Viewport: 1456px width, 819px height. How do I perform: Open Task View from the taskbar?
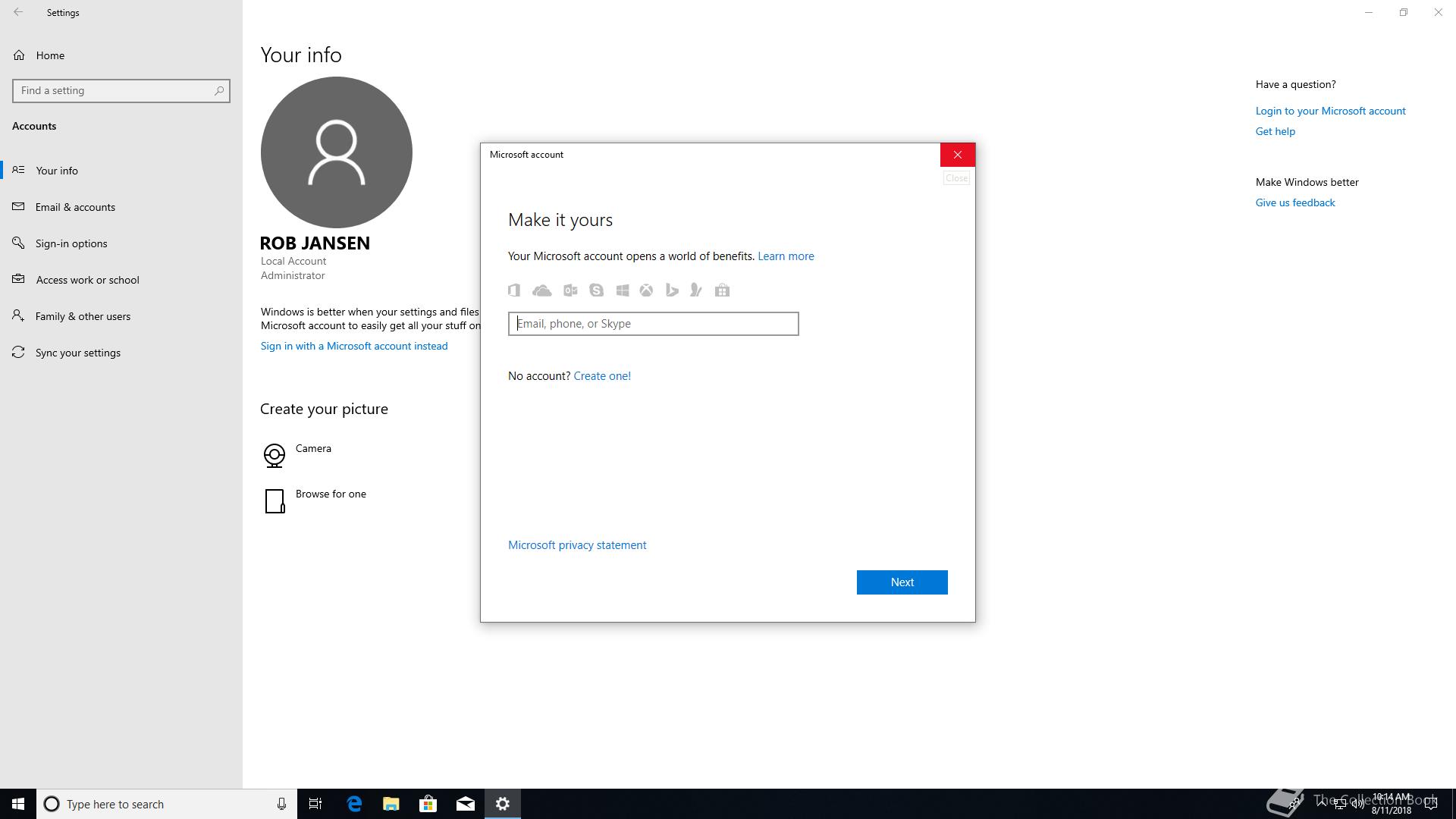pyautogui.click(x=315, y=804)
